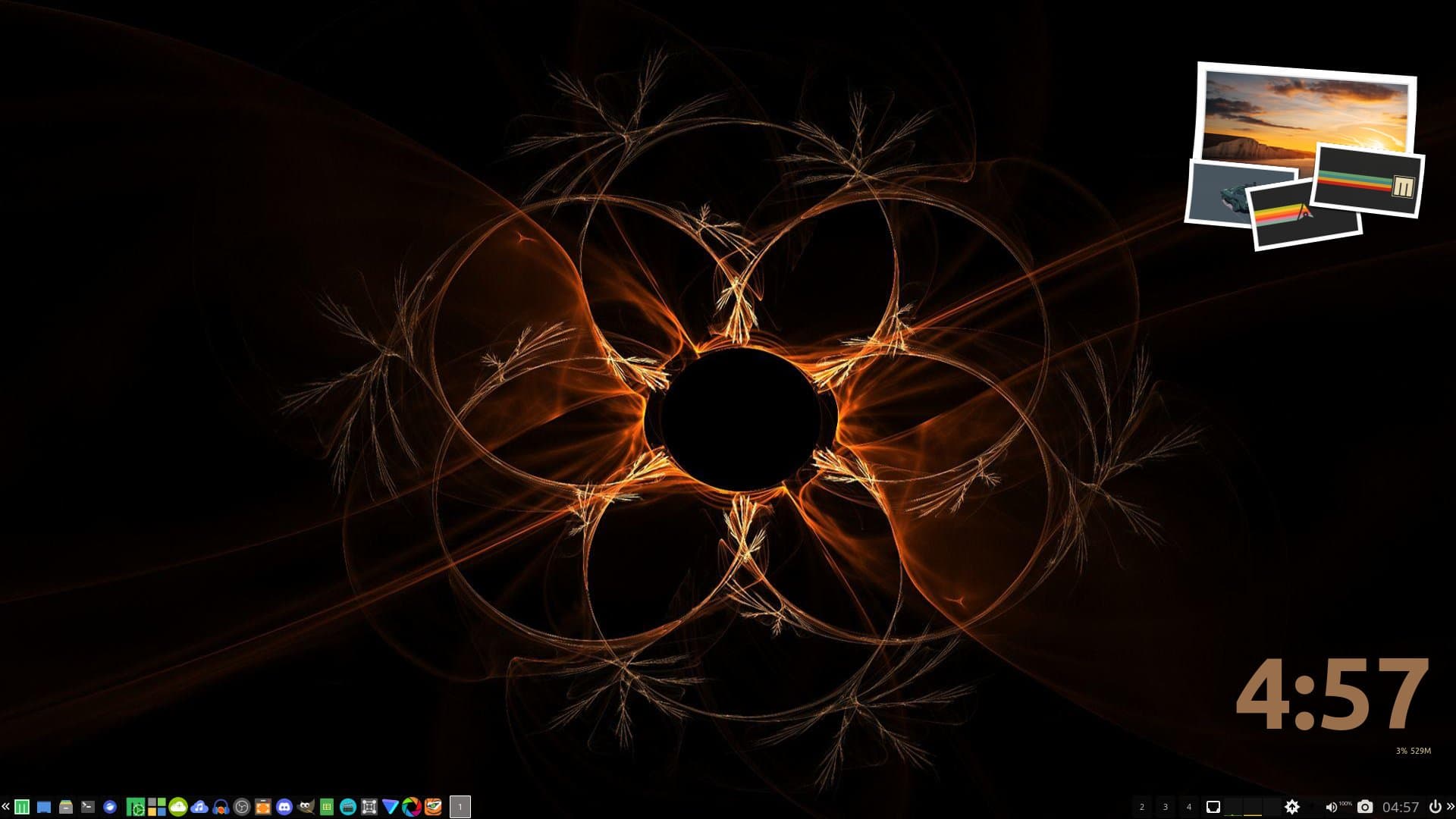Launch the terminal from the panel

(88, 807)
